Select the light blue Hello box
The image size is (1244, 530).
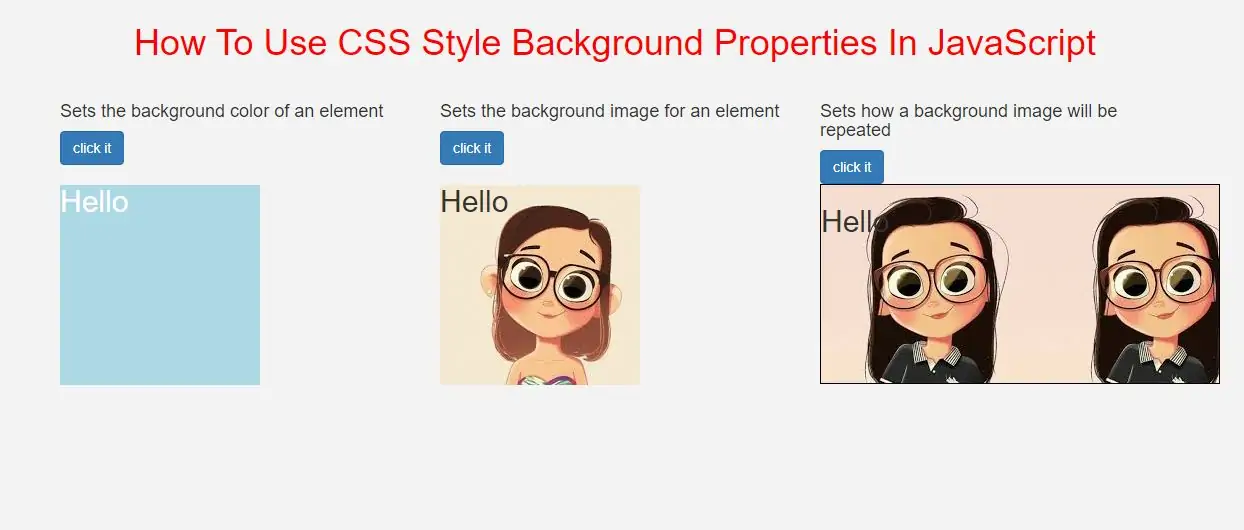point(160,285)
